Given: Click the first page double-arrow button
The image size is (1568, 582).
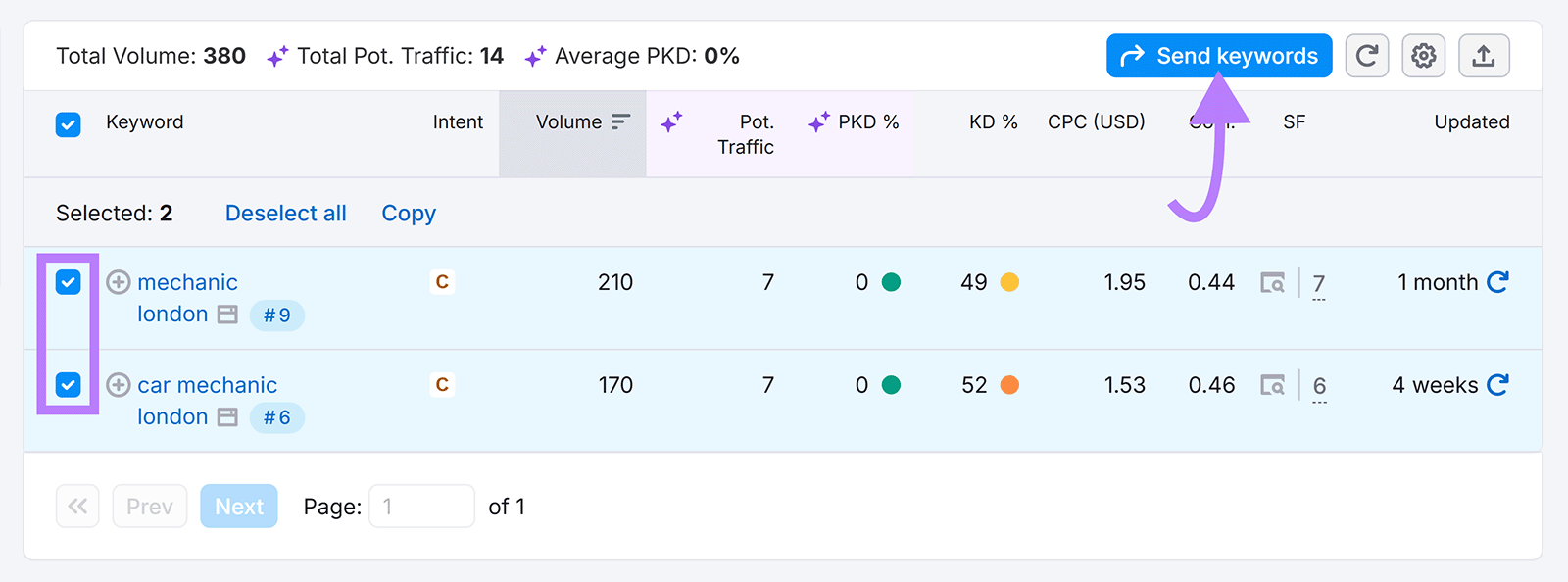Looking at the screenshot, I should pyautogui.click(x=77, y=507).
